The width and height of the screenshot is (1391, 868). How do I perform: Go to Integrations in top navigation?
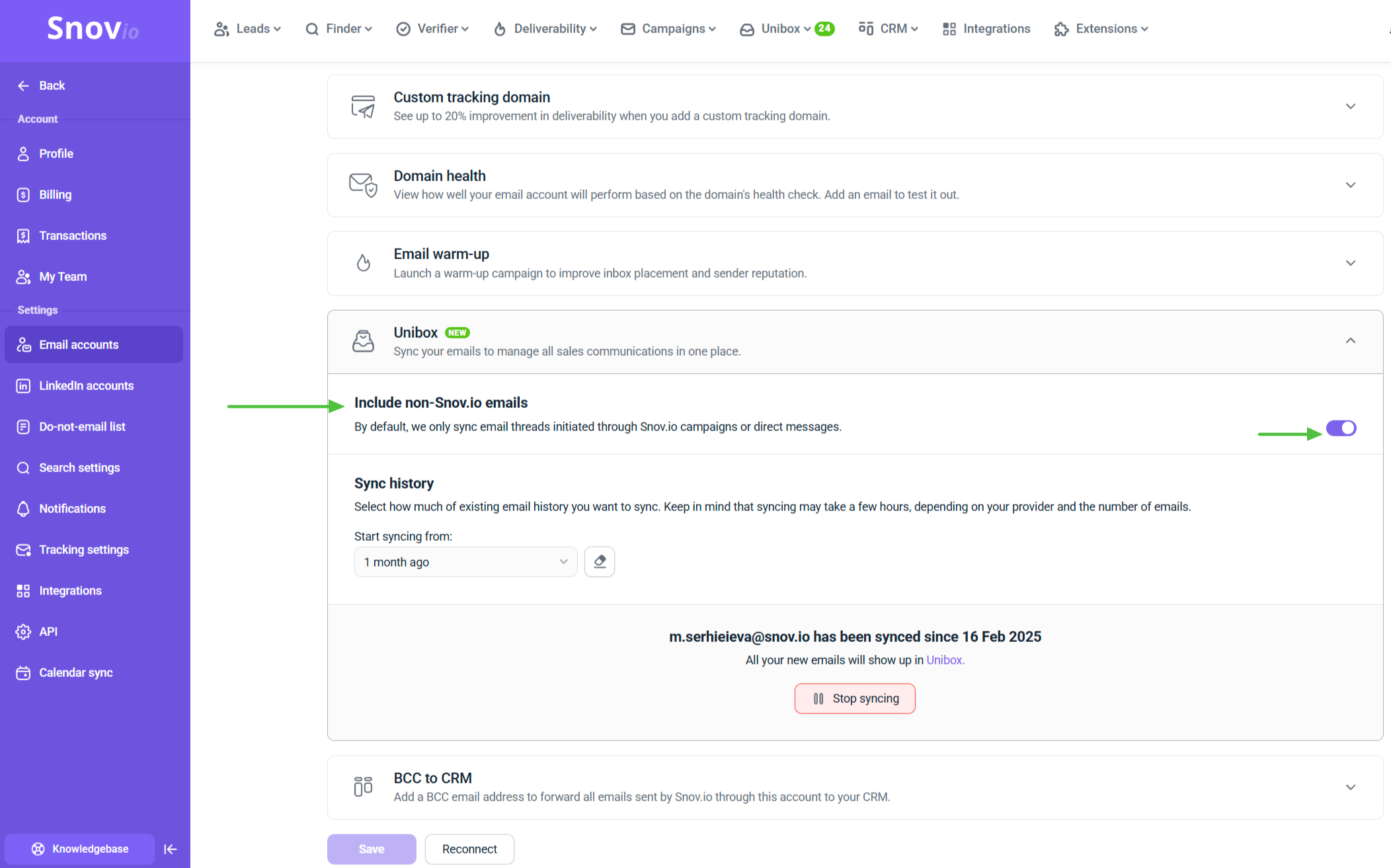pyautogui.click(x=986, y=28)
